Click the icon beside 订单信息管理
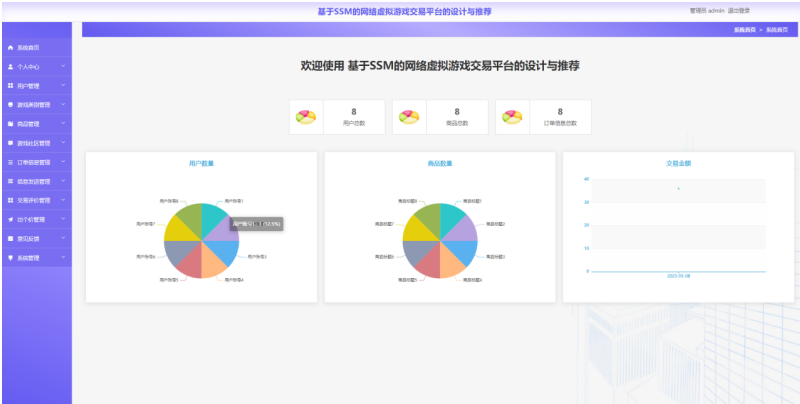The image size is (800, 404). (x=10, y=162)
